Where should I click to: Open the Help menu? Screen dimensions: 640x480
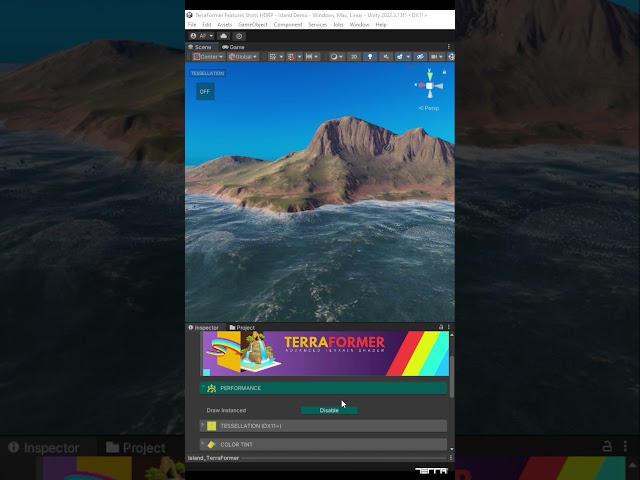[x=381, y=24]
